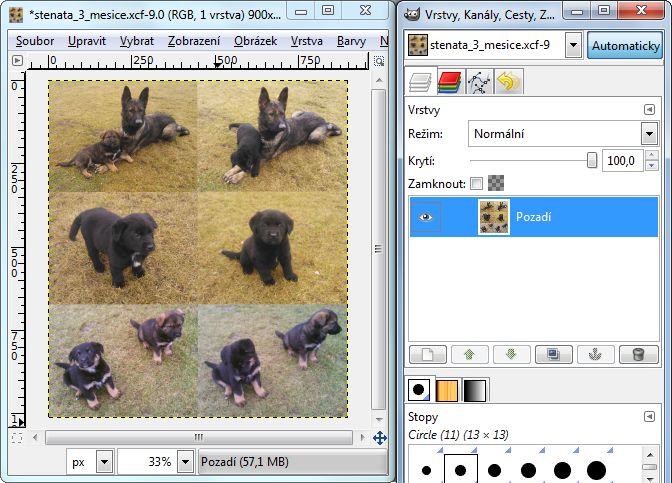672x483 pixels.
Task: Switch to the Gradients tab
Action: [475, 390]
